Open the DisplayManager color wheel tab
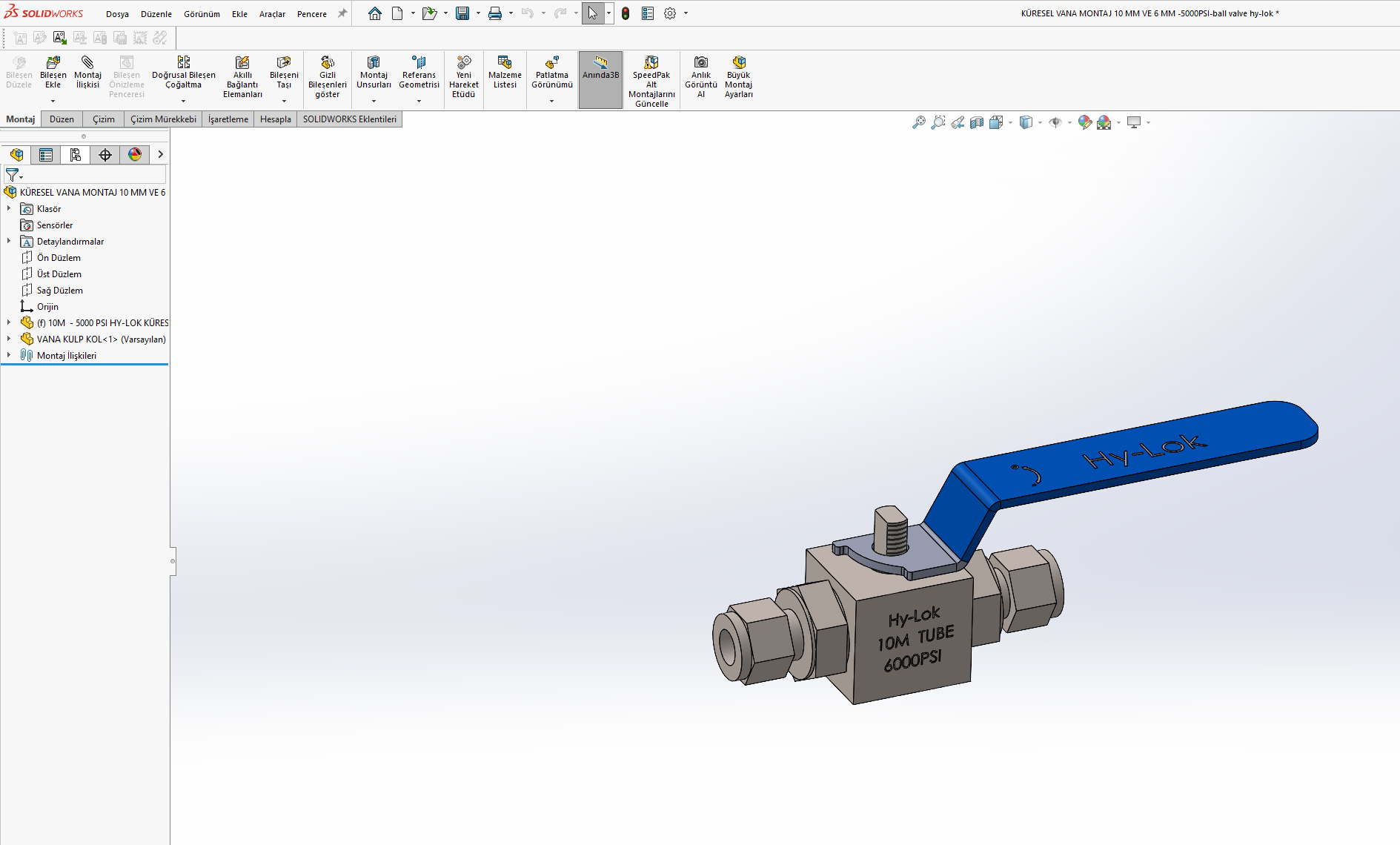Image resolution: width=1400 pixels, height=845 pixels. pyautogui.click(x=135, y=154)
